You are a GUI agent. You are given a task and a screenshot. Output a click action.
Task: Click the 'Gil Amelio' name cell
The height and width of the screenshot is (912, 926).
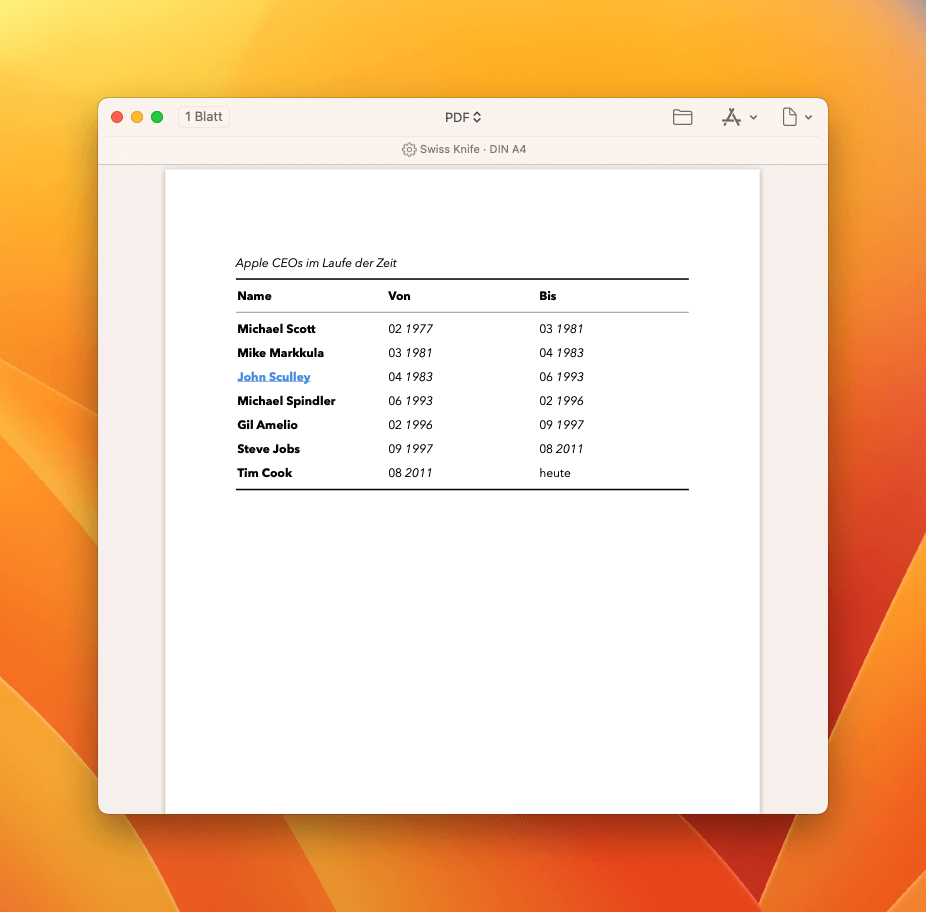268,425
